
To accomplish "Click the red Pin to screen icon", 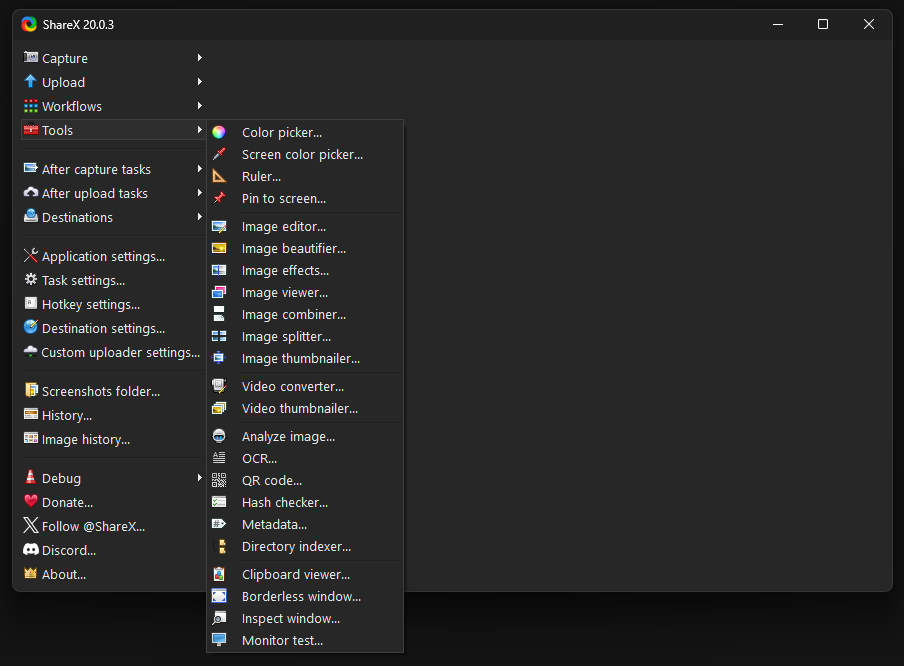I will 219,198.
